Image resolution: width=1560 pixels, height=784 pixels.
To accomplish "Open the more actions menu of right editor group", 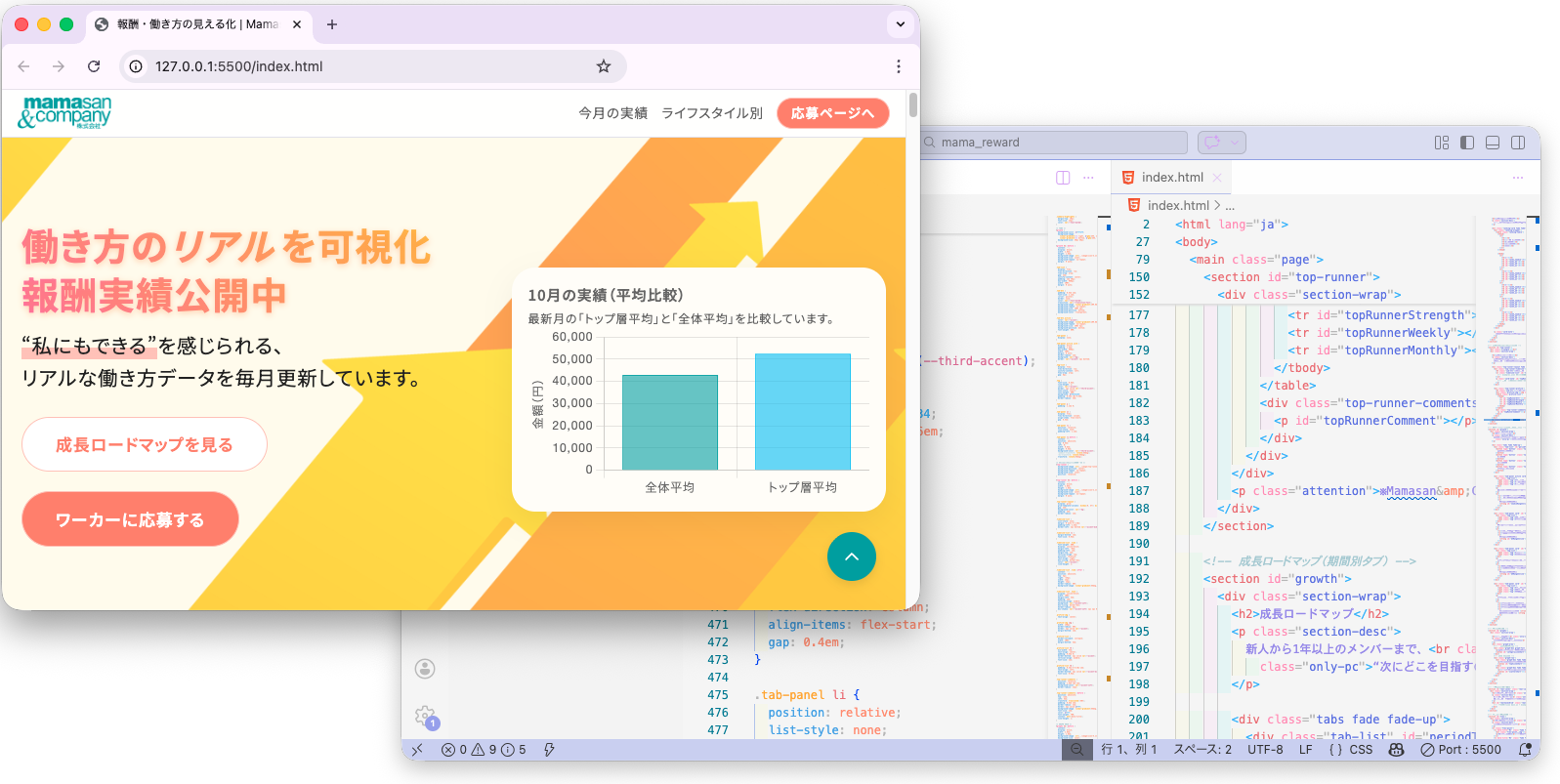I will (x=1517, y=178).
